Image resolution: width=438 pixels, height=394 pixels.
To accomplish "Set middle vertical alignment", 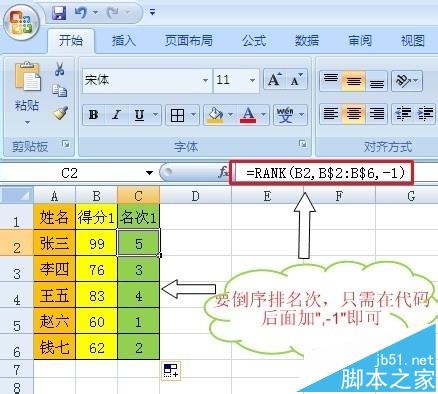I will 354,80.
